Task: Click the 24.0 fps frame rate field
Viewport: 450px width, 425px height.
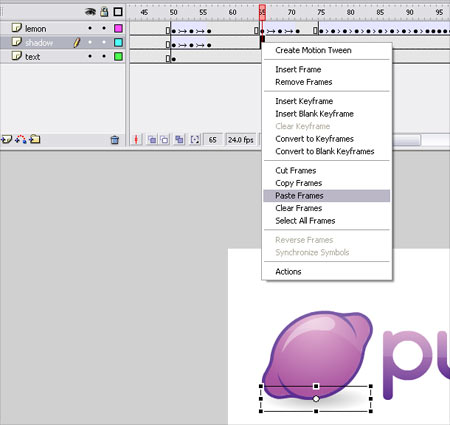Action: [x=241, y=140]
